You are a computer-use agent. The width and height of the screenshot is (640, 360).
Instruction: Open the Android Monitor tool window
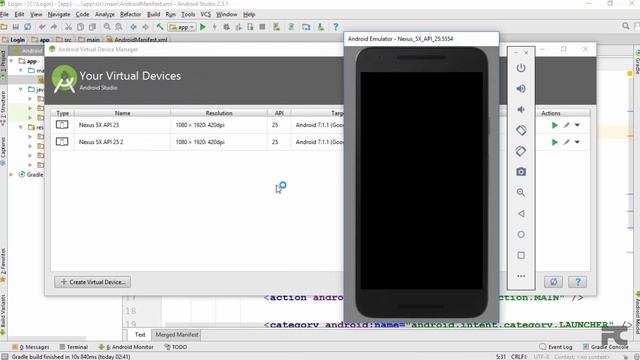coord(126,347)
